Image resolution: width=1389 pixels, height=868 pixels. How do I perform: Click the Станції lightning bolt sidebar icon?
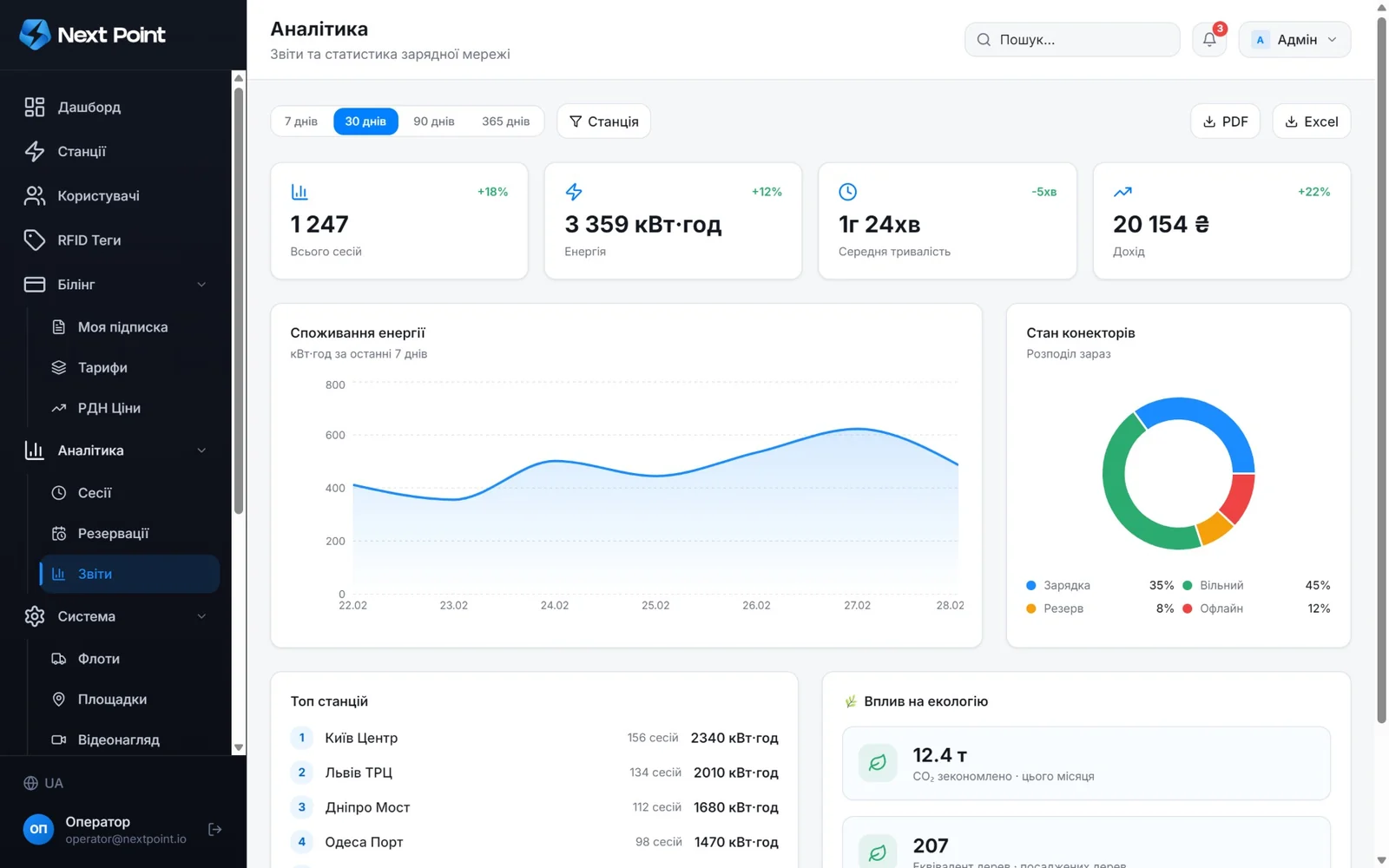point(35,151)
